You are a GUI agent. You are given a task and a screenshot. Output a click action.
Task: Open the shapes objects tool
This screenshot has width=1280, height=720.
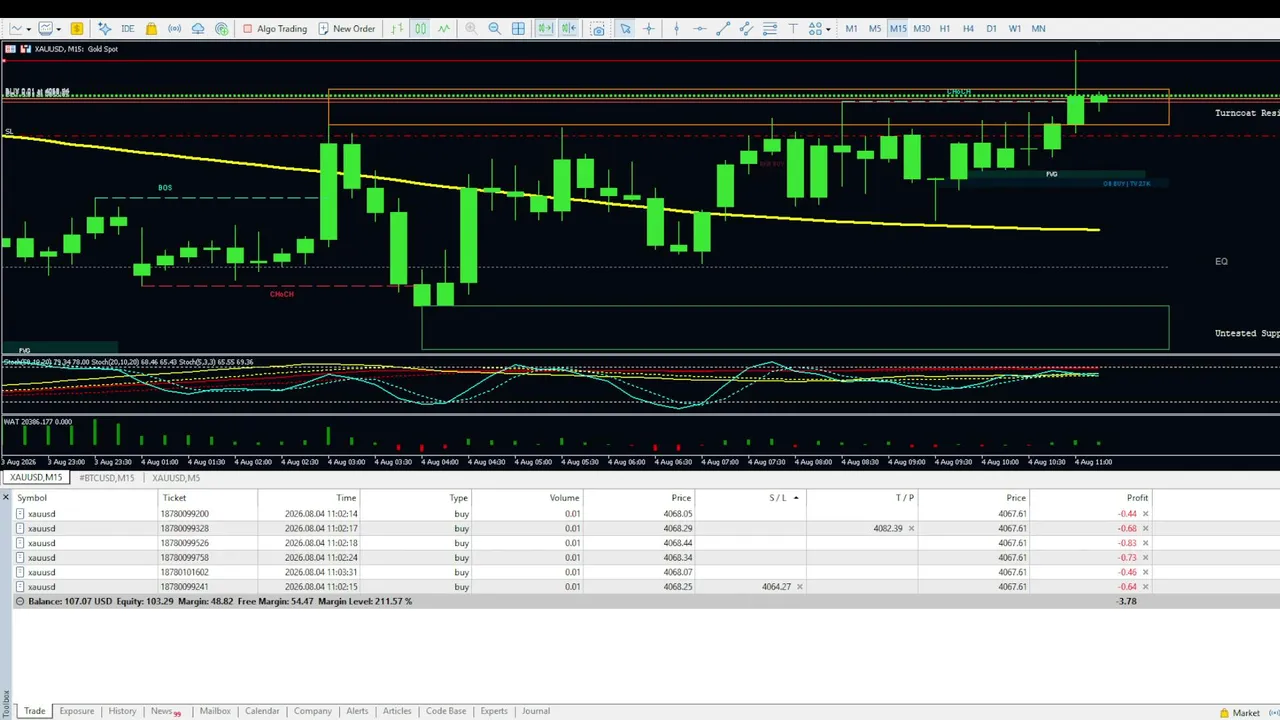click(x=815, y=28)
